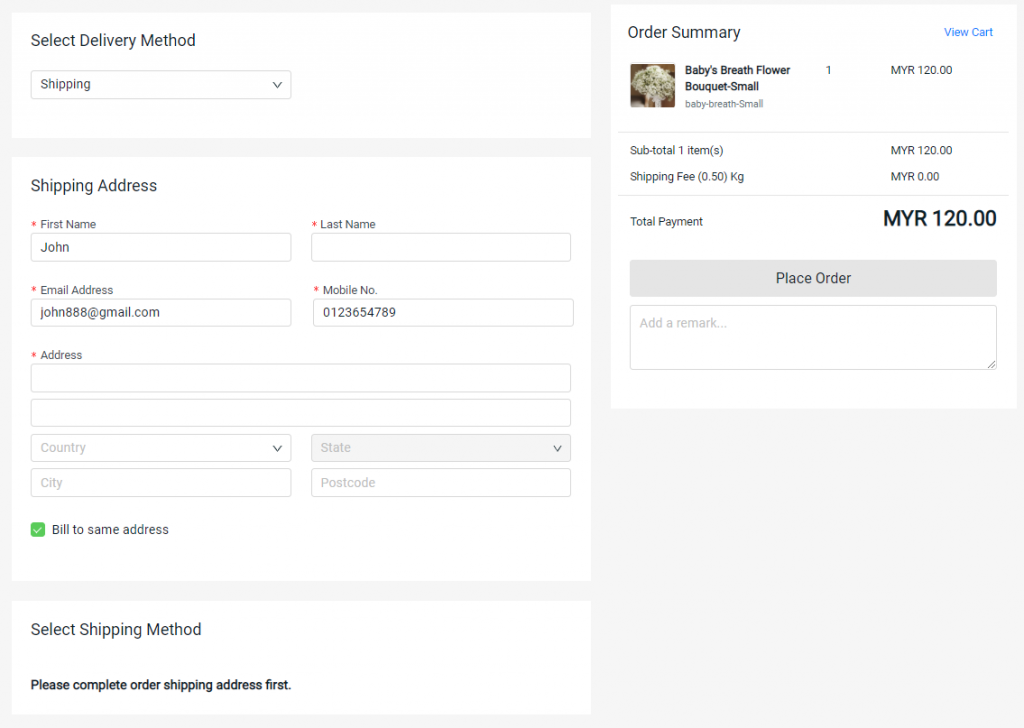
Task: Click the Postcode input field
Action: tap(441, 483)
